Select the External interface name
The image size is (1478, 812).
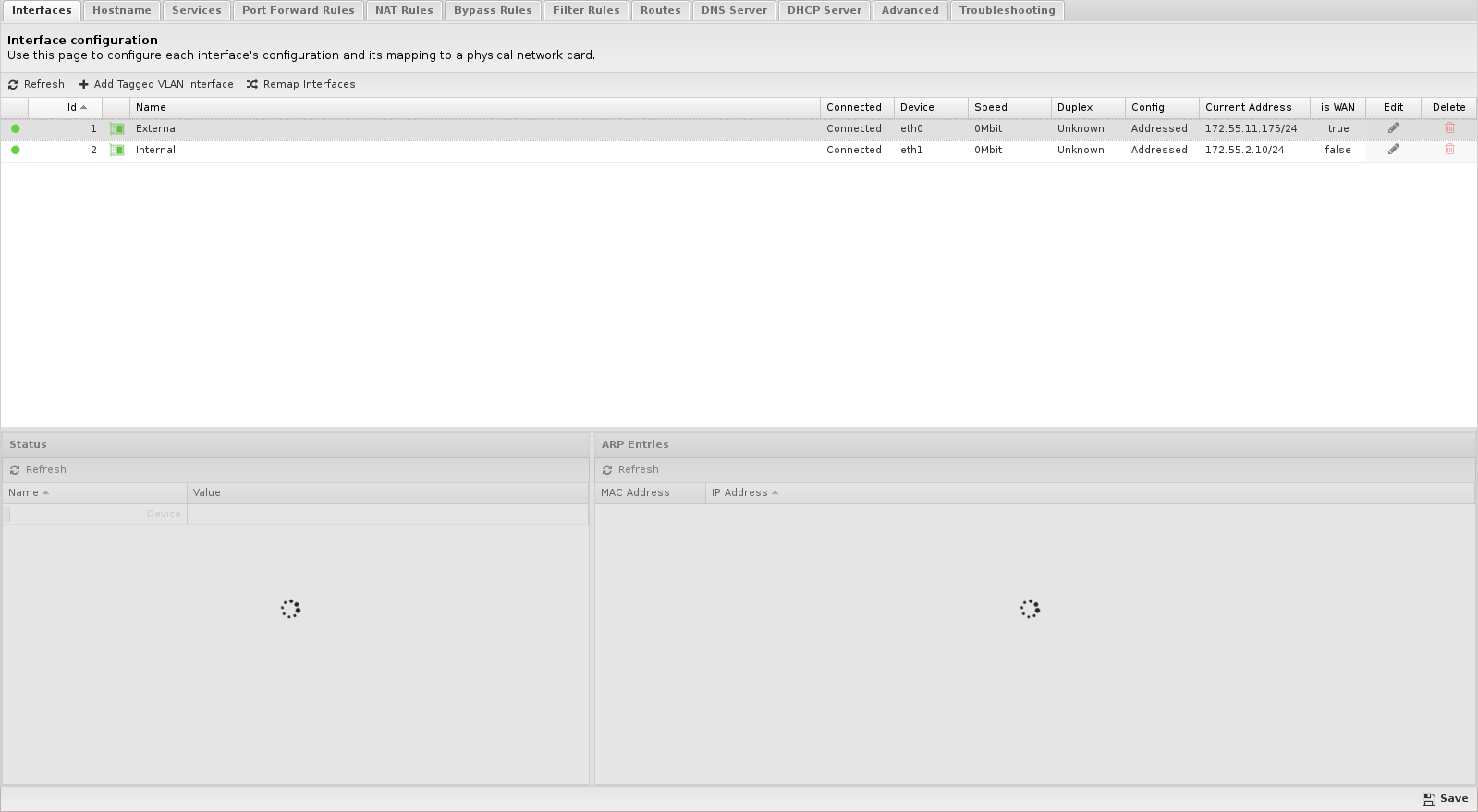(x=157, y=128)
